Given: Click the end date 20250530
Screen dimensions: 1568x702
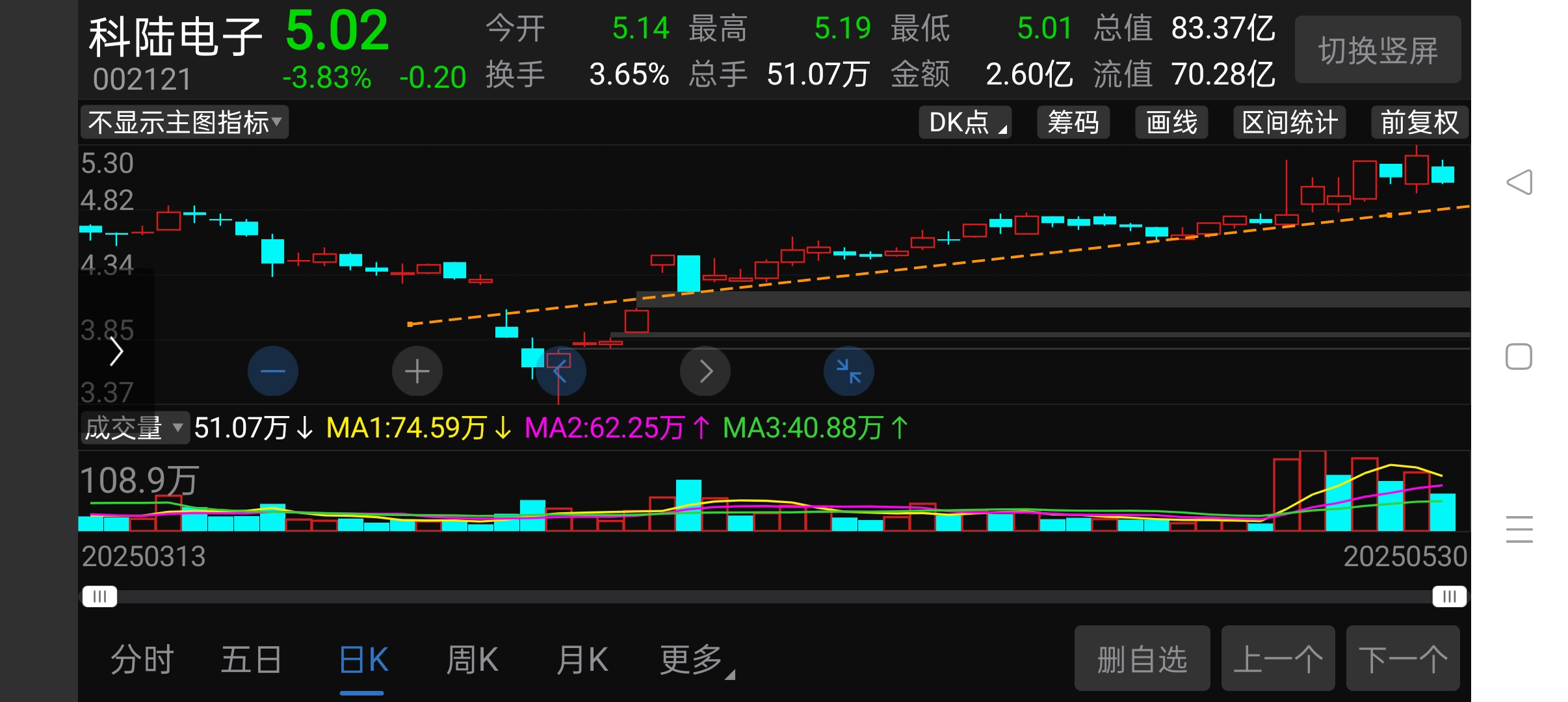Looking at the screenshot, I should pos(1405,556).
